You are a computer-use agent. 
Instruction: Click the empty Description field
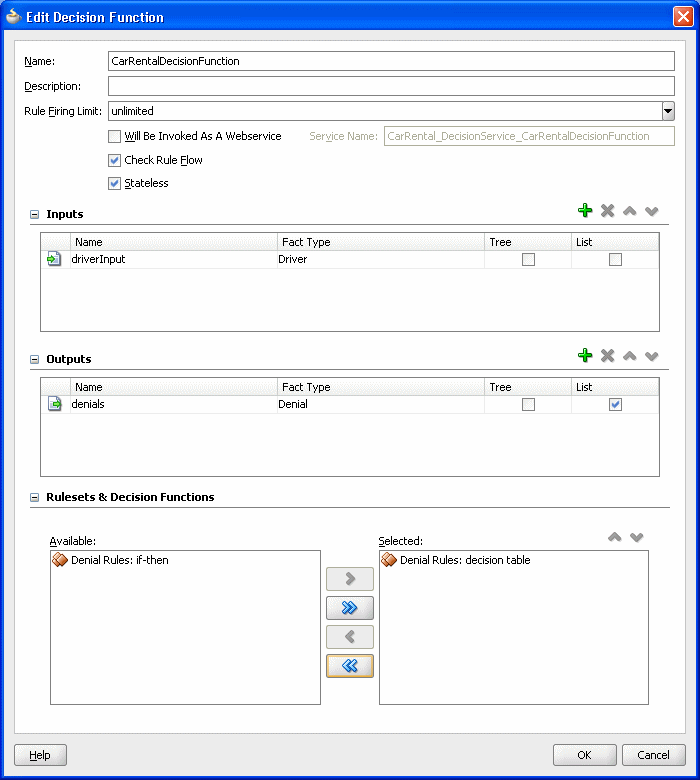pos(391,86)
